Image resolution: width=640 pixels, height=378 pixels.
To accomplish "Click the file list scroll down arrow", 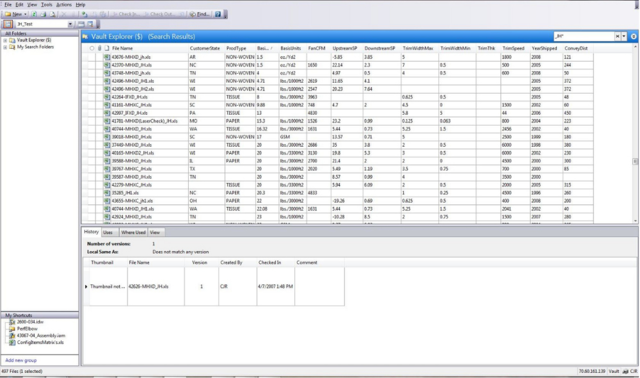I will [635, 221].
